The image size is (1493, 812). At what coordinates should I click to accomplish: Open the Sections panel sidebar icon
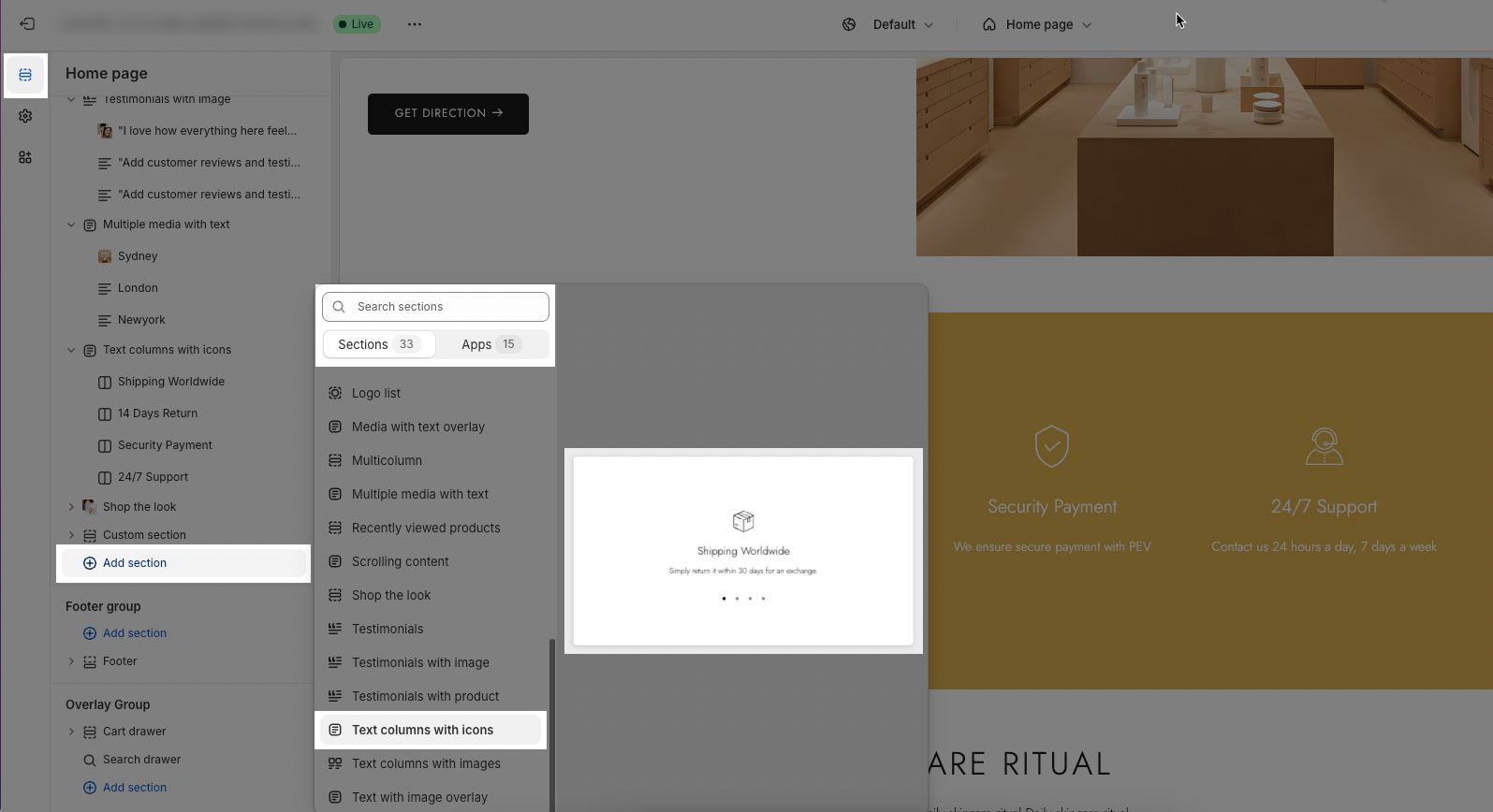pos(25,75)
